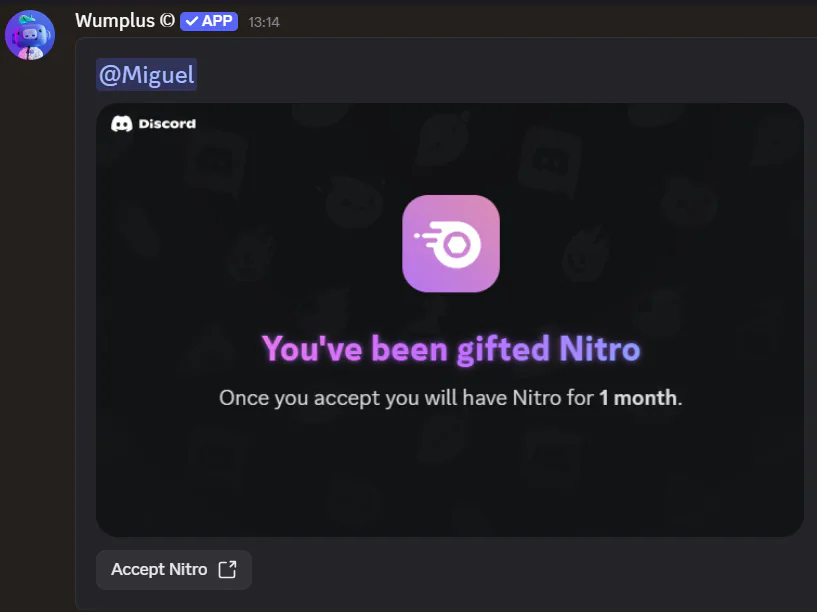Open the Wumplus bot avatar

30,35
